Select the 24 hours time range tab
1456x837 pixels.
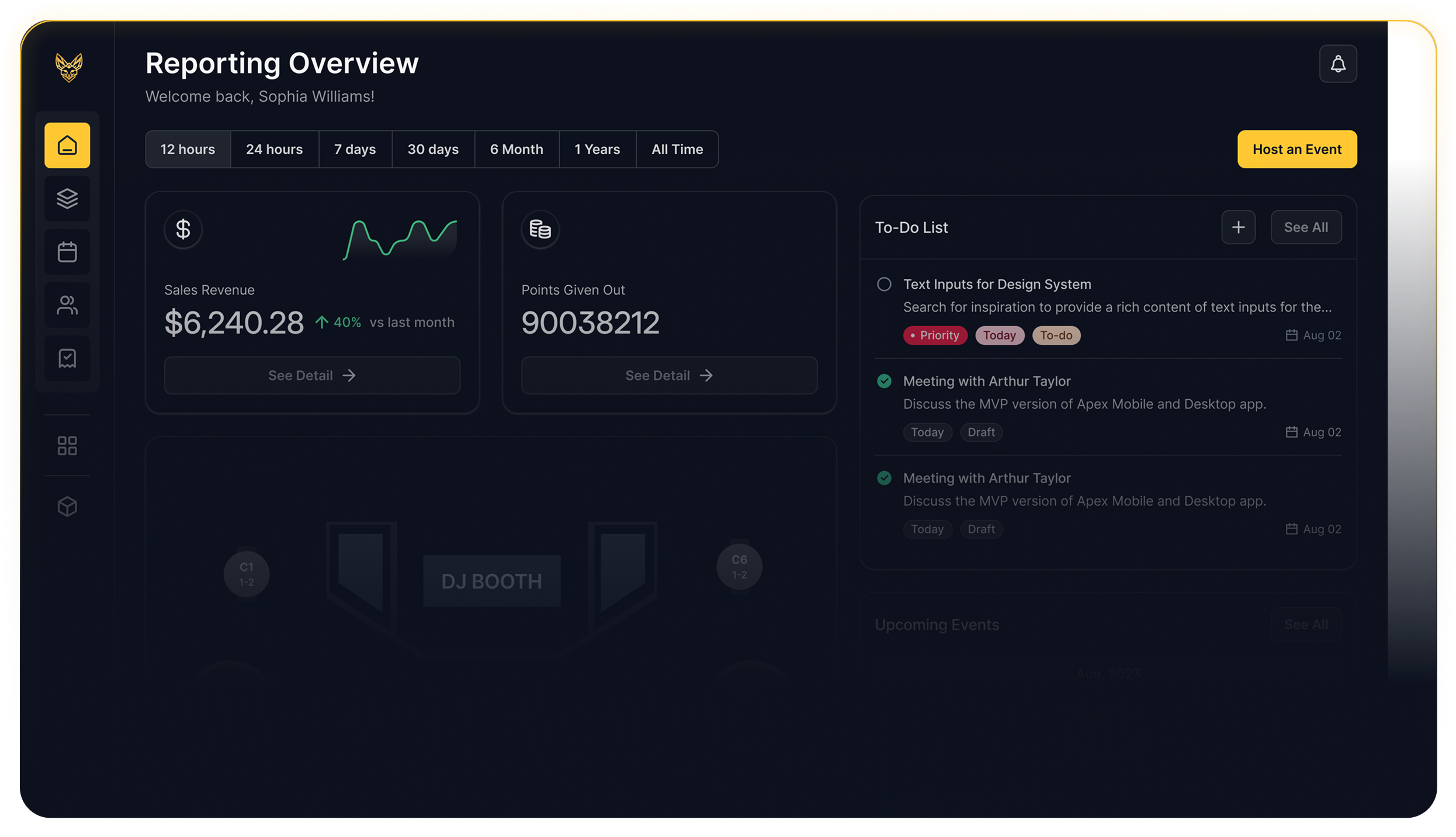pos(274,150)
